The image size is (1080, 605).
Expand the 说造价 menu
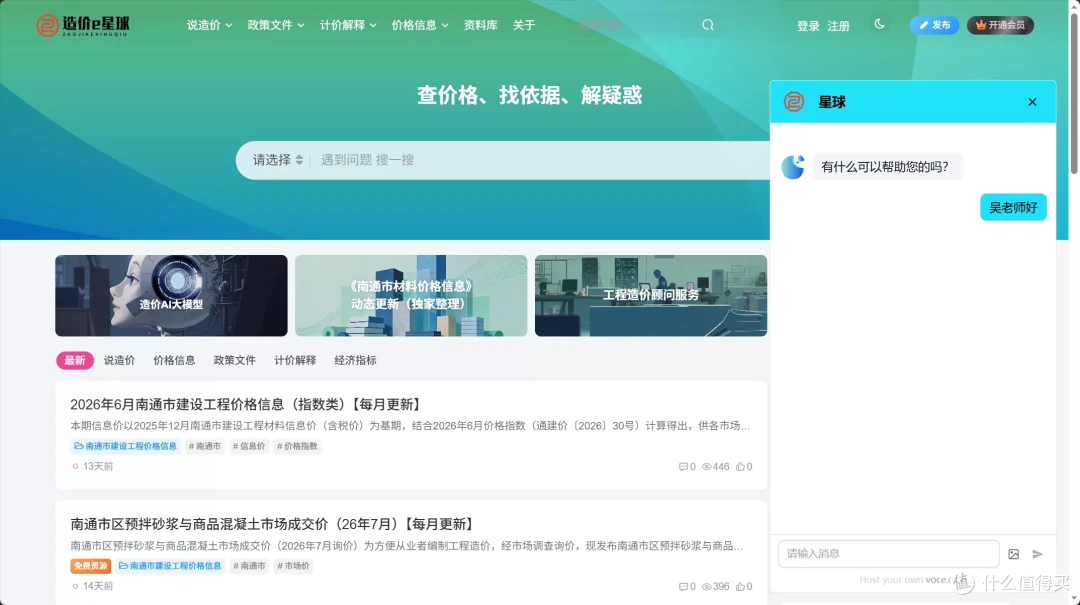pos(209,25)
